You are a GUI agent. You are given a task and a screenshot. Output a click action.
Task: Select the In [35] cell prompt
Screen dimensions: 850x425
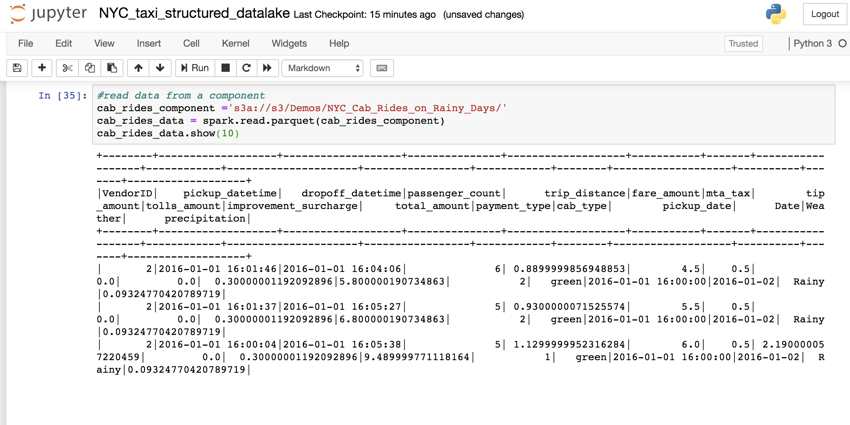62,96
